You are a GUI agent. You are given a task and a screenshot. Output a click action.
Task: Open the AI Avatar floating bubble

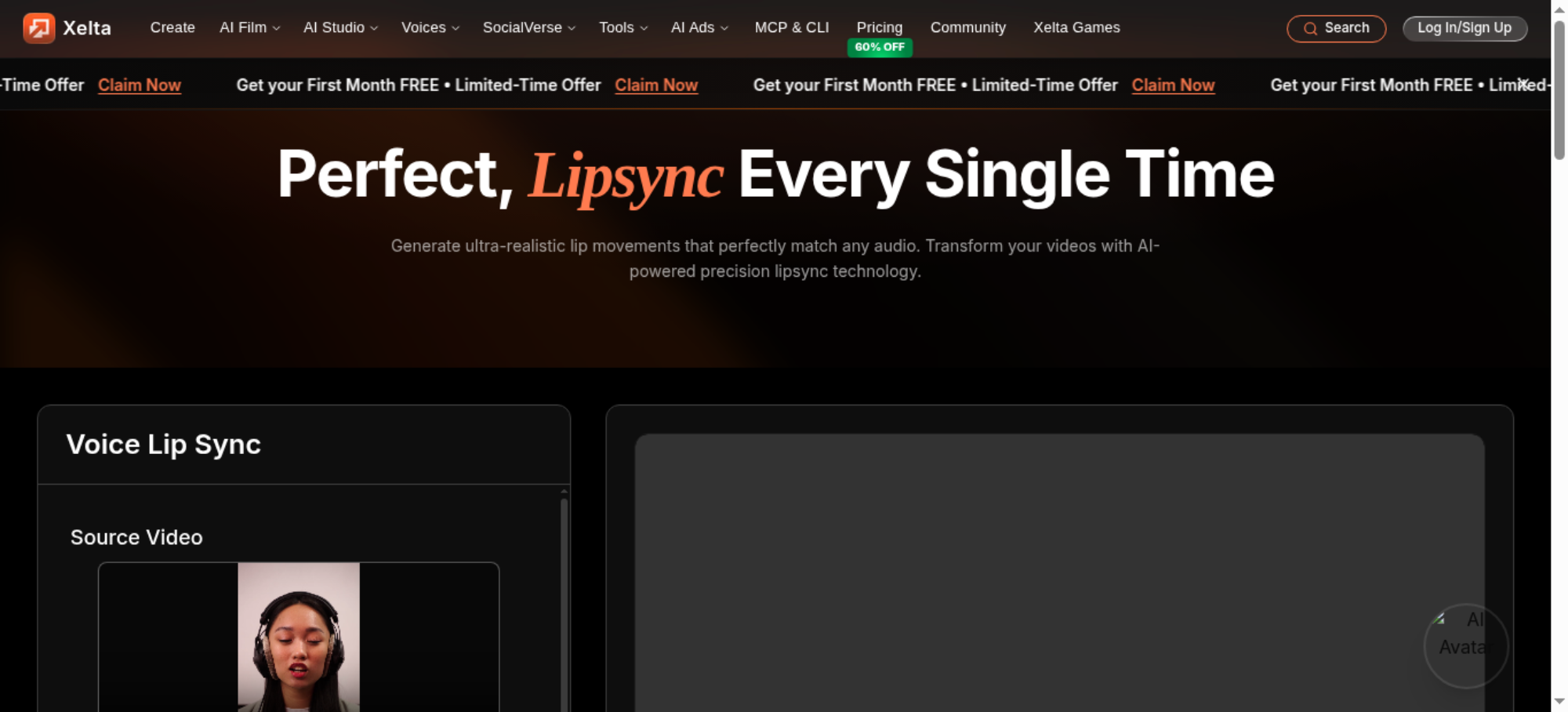tap(1465, 645)
